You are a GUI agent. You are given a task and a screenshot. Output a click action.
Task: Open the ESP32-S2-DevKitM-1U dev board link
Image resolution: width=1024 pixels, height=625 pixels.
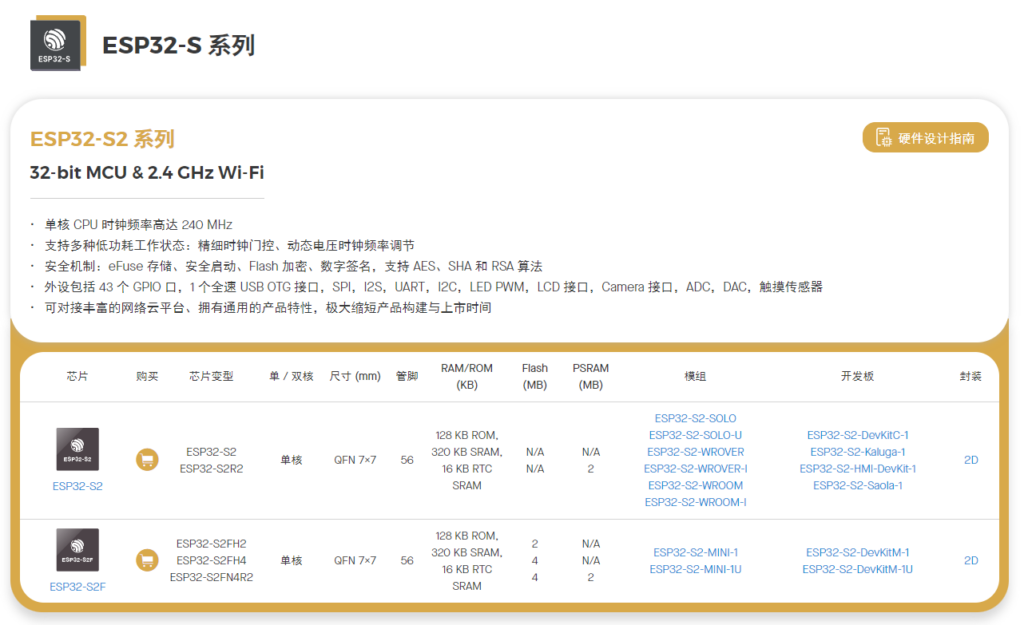857,569
